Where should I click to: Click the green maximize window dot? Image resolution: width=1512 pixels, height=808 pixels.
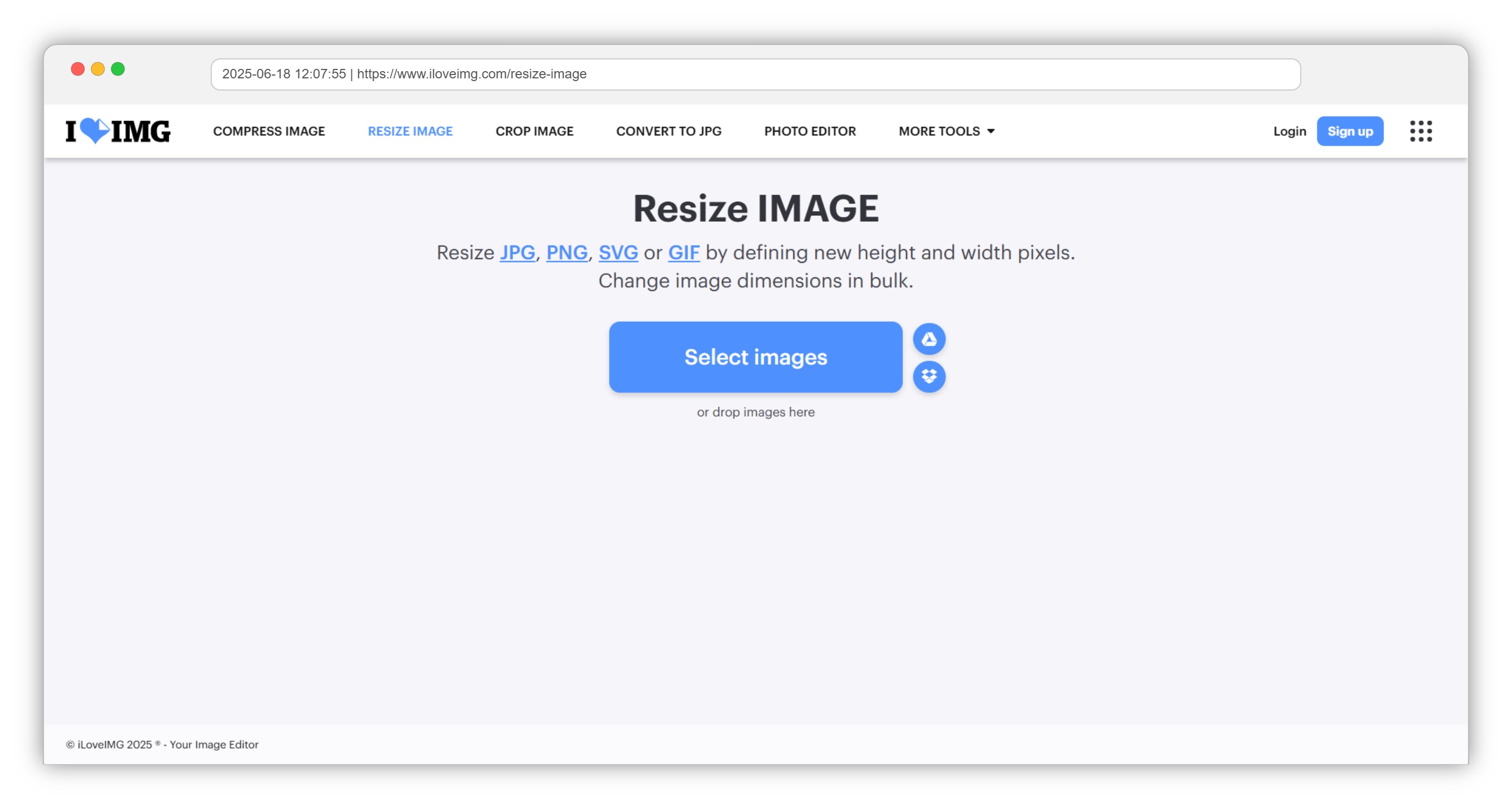[118, 69]
